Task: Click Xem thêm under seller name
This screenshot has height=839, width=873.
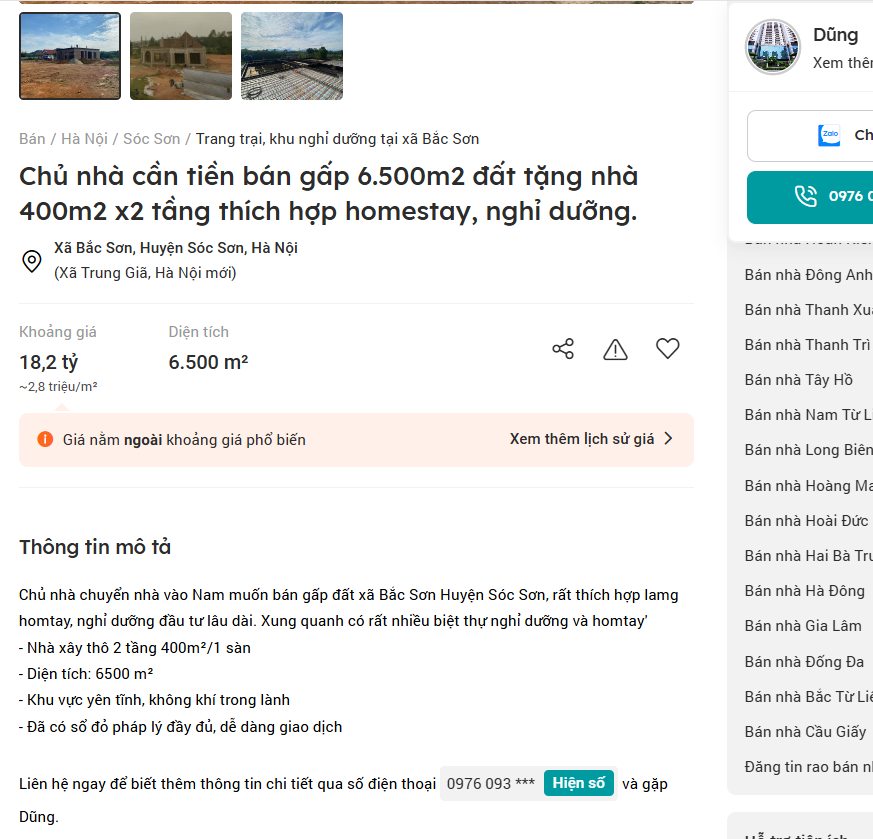Action: (x=842, y=63)
